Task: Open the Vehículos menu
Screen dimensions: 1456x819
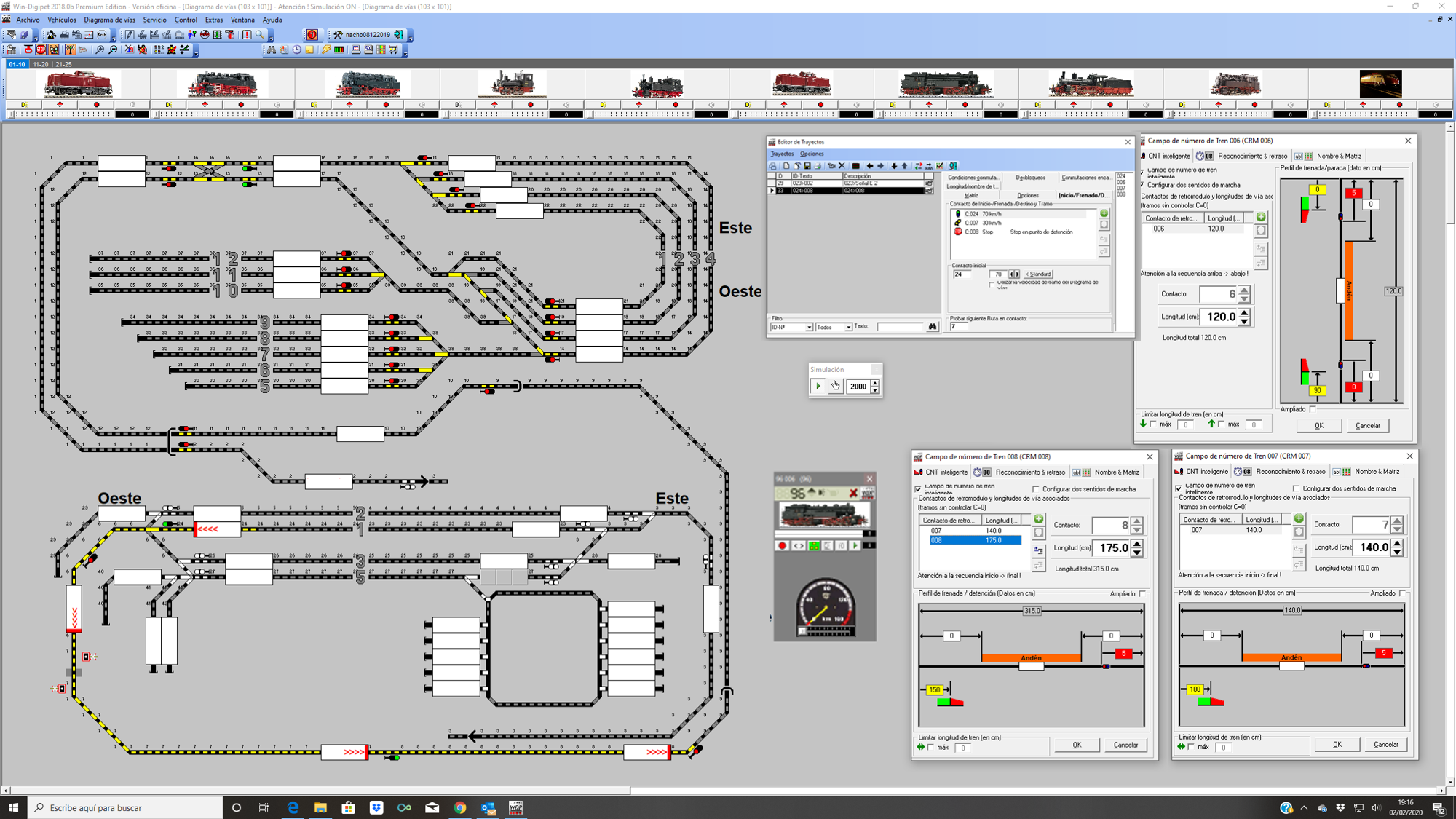Action: pos(61,20)
